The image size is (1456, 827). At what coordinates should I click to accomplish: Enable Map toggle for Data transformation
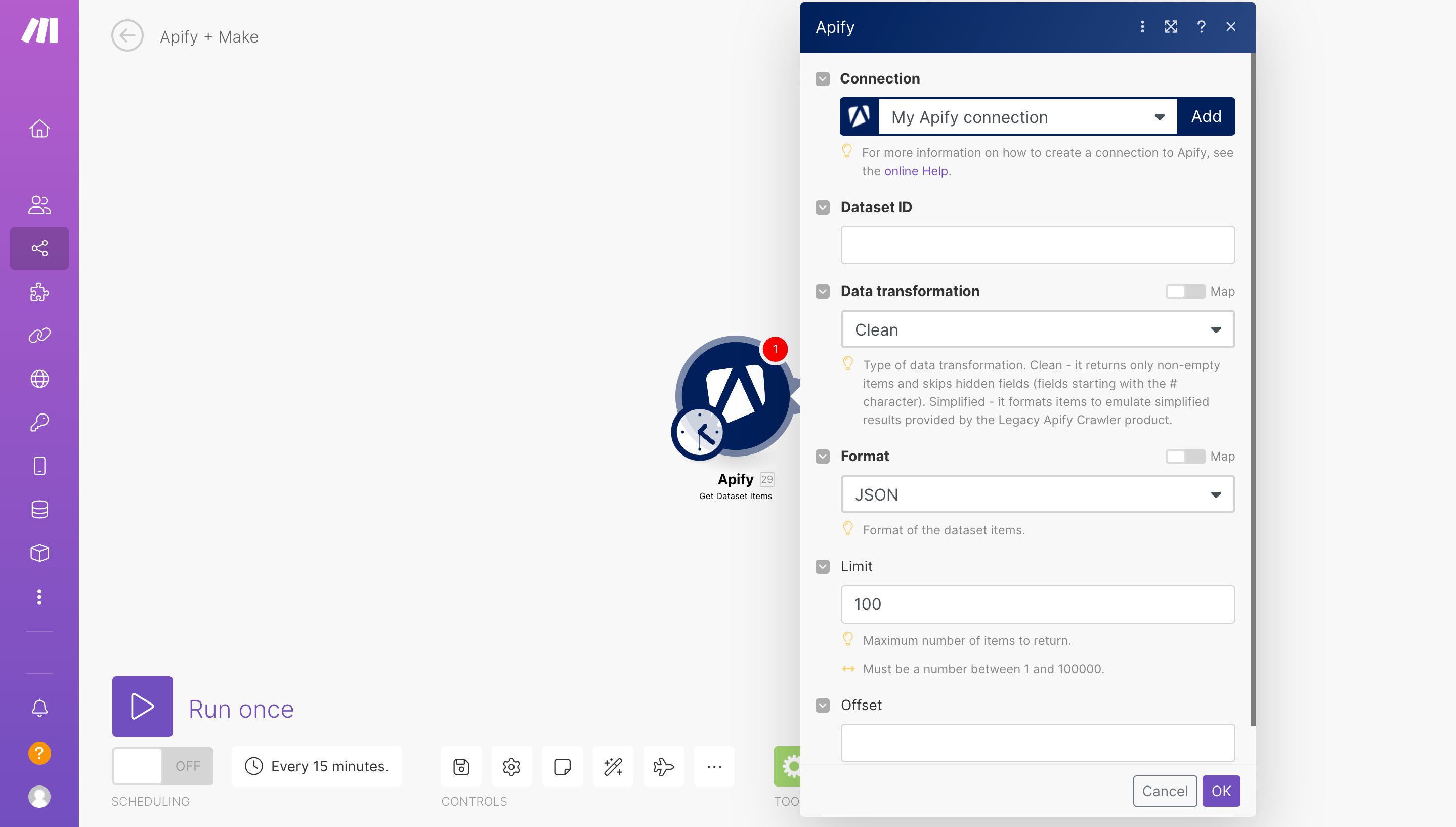(1185, 292)
